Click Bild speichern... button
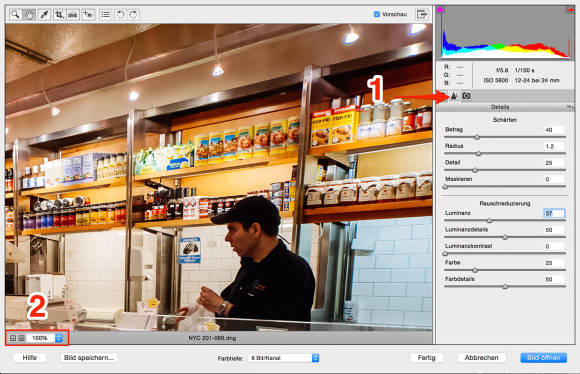 (89, 357)
